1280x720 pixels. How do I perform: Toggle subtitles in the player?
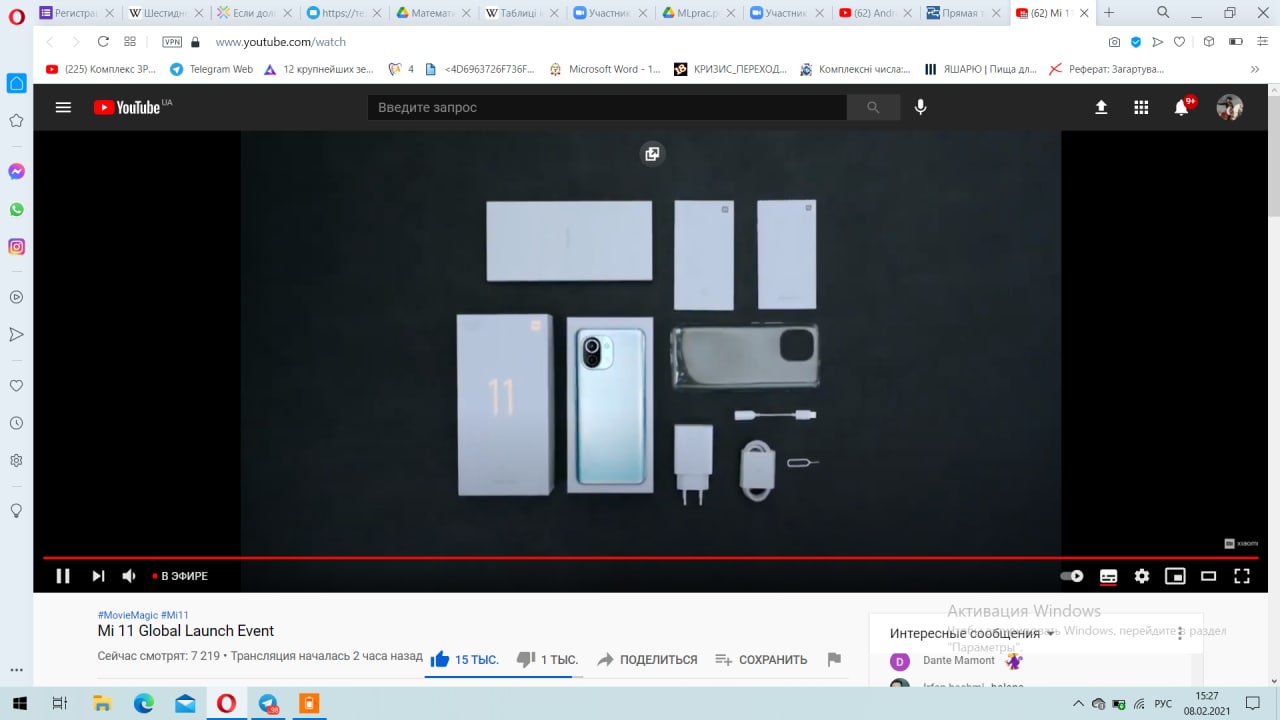tap(1108, 576)
